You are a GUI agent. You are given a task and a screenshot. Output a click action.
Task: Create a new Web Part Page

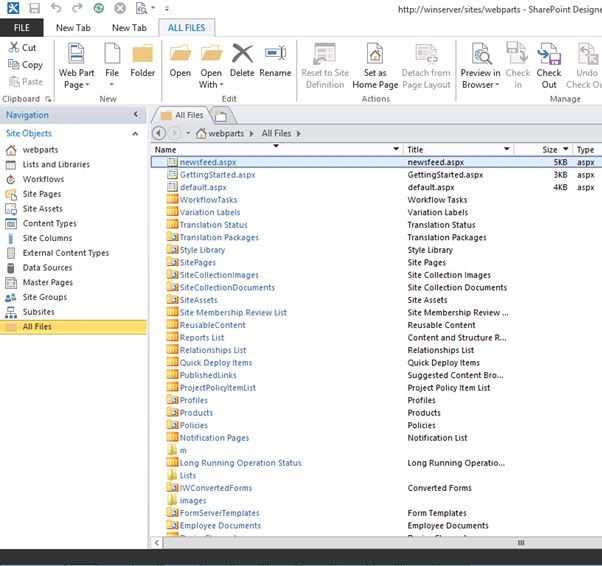click(76, 66)
